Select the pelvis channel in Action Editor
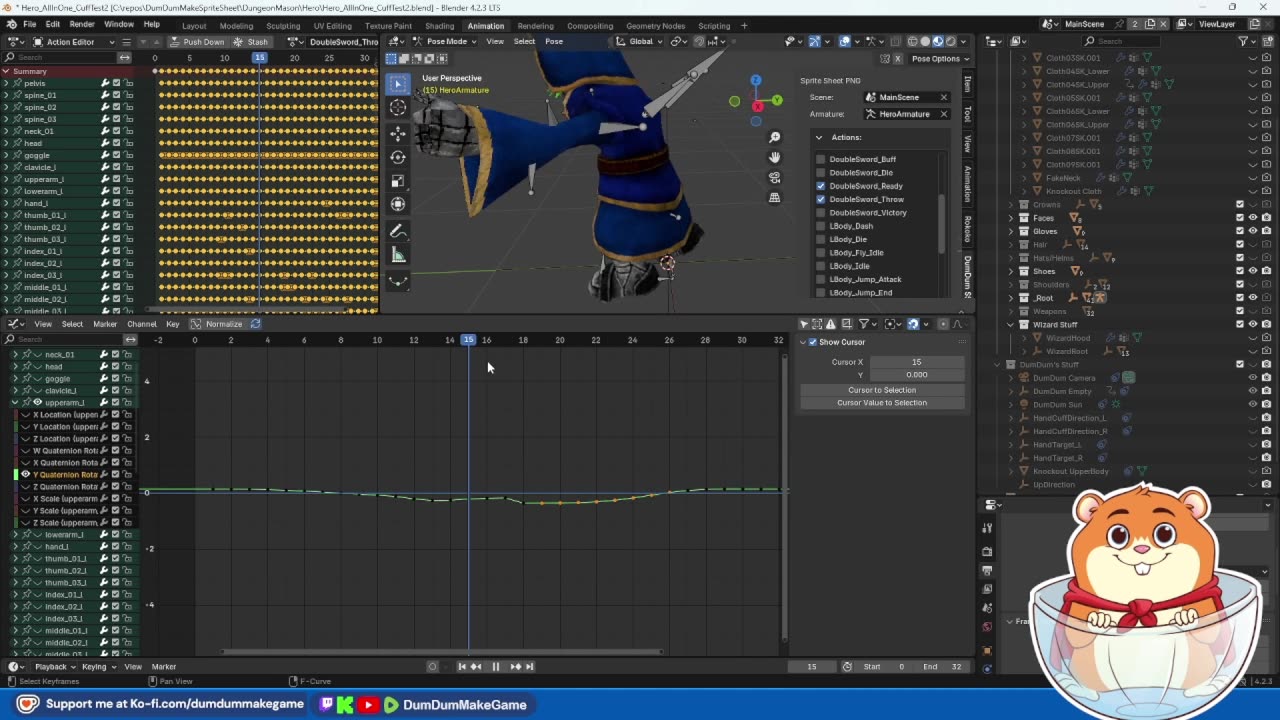The image size is (1280, 720). (35, 83)
